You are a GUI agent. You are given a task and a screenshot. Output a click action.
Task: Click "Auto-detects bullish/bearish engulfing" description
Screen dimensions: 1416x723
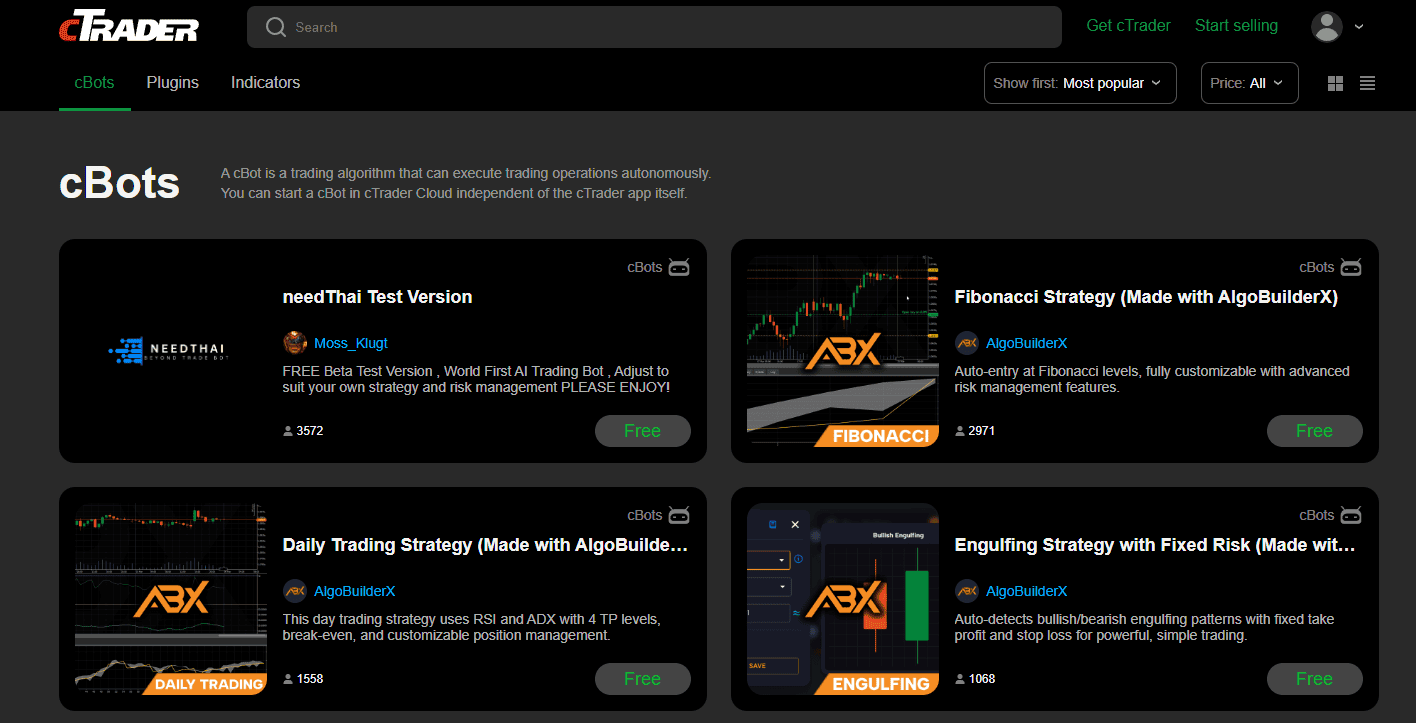1145,627
